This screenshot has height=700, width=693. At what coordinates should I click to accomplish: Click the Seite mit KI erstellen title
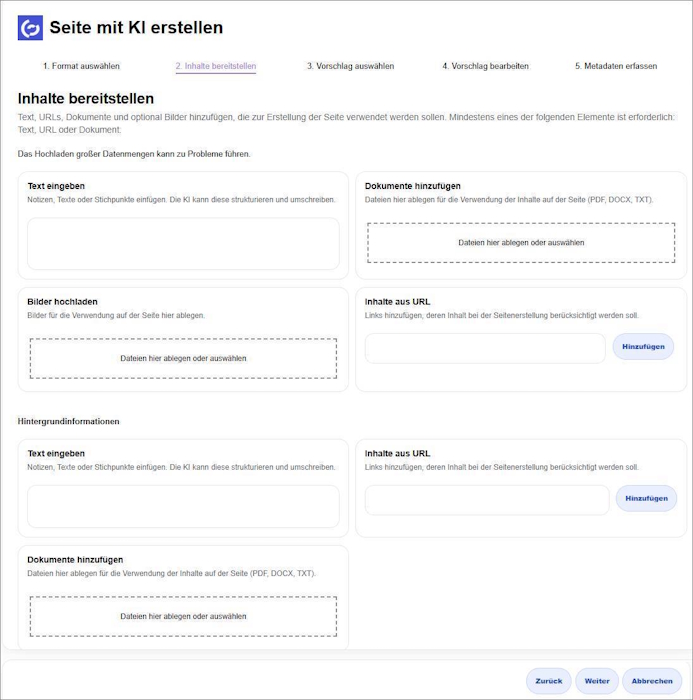(136, 28)
